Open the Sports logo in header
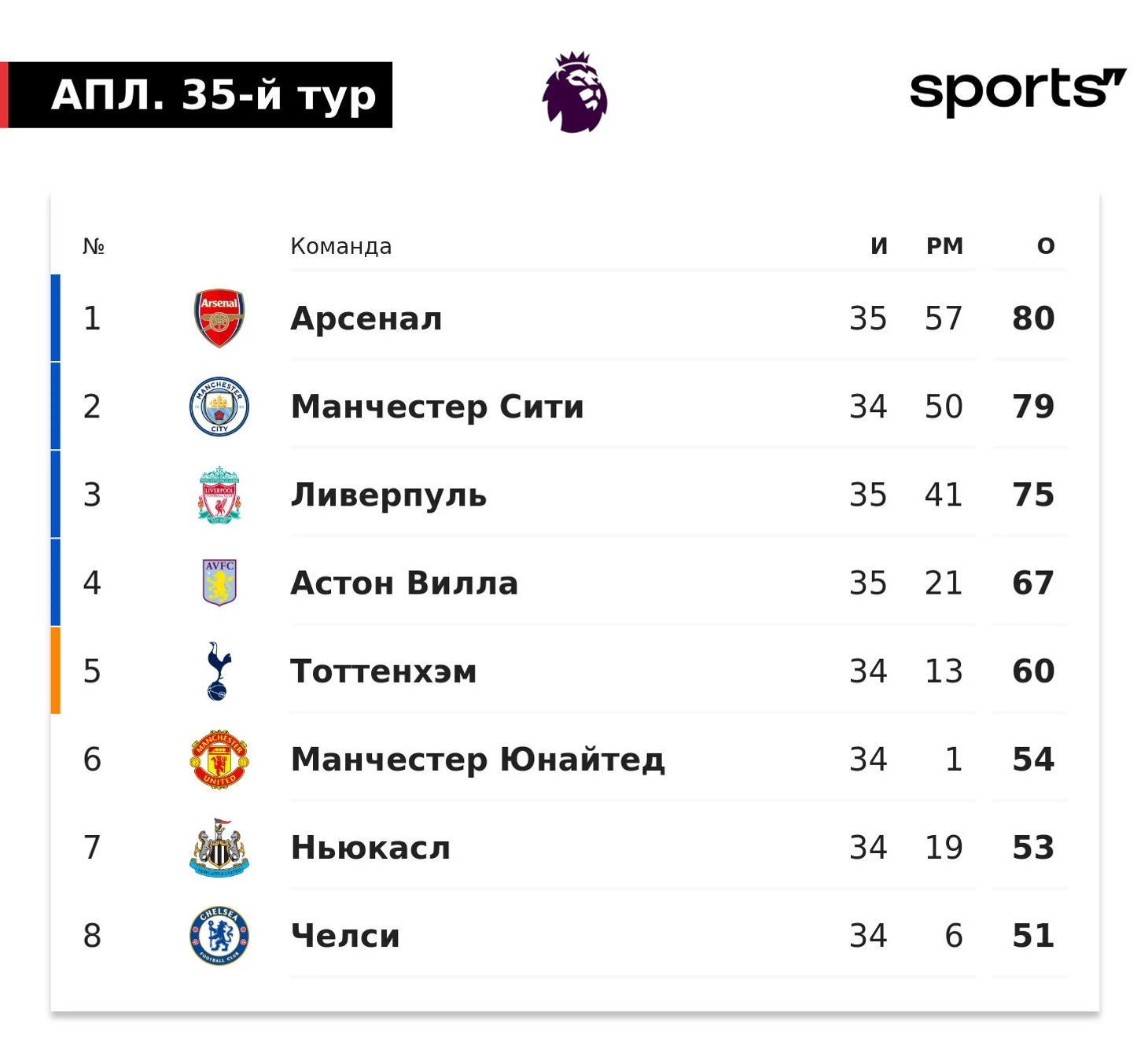This screenshot has height=1049, width=1148. (1017, 91)
